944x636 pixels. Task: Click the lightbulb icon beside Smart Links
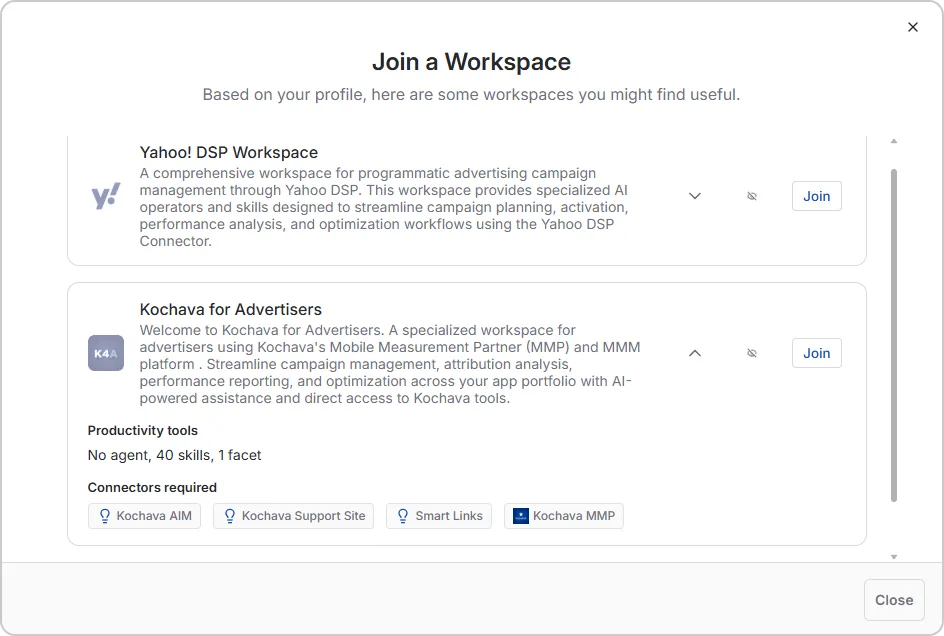[x=403, y=516]
